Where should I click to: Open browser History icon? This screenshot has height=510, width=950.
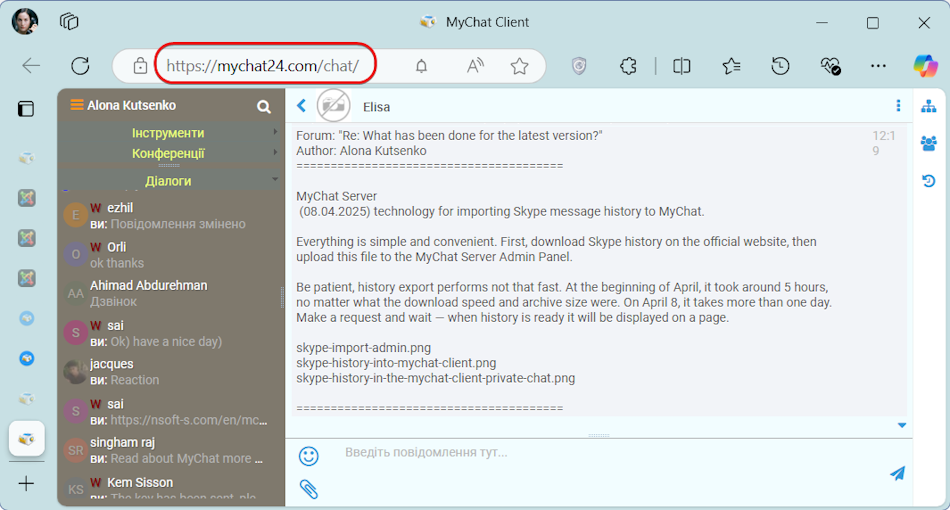point(780,65)
